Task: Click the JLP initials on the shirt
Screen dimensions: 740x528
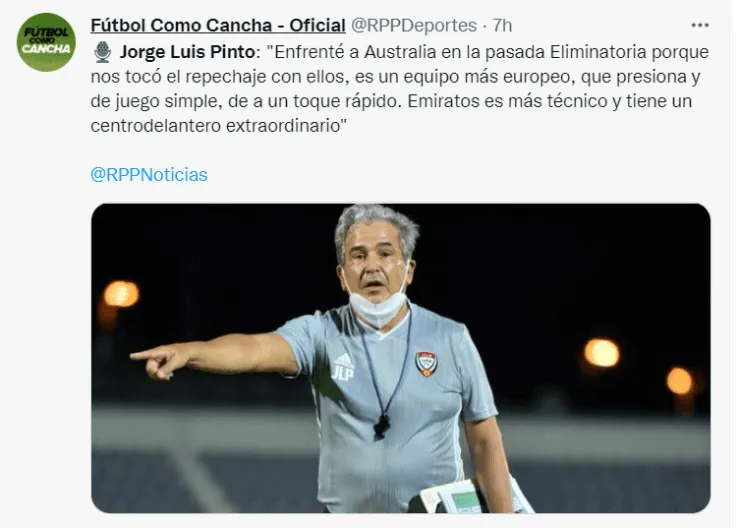Action: point(343,372)
